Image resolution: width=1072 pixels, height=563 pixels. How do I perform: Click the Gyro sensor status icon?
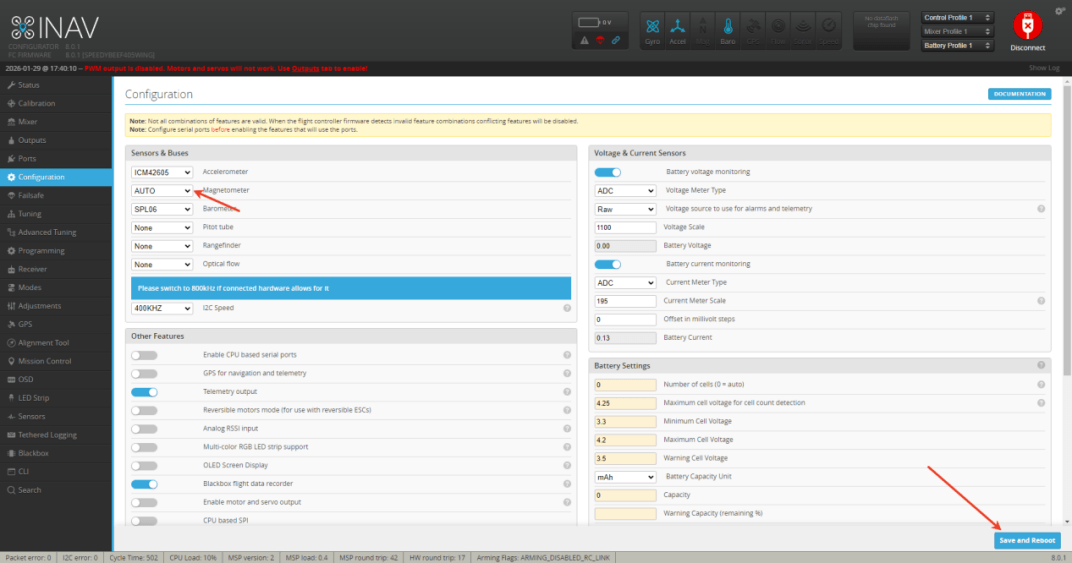click(653, 30)
